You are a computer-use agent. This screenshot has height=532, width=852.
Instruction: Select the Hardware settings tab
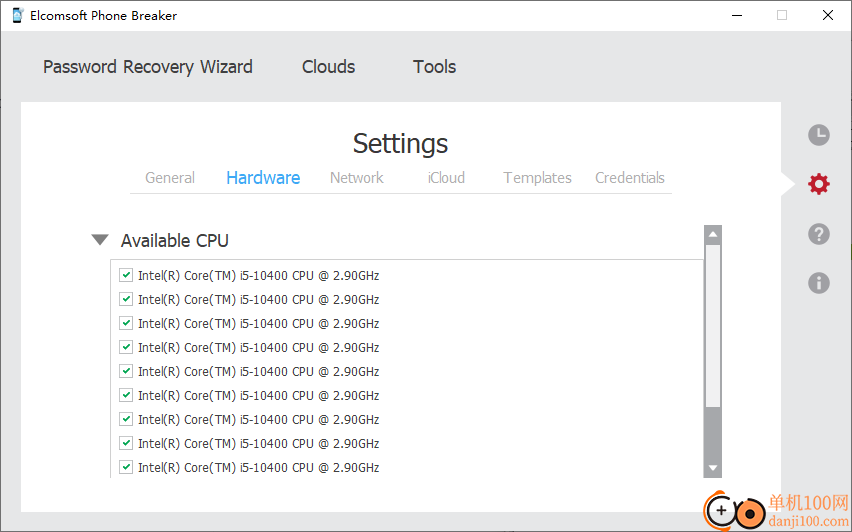263,178
